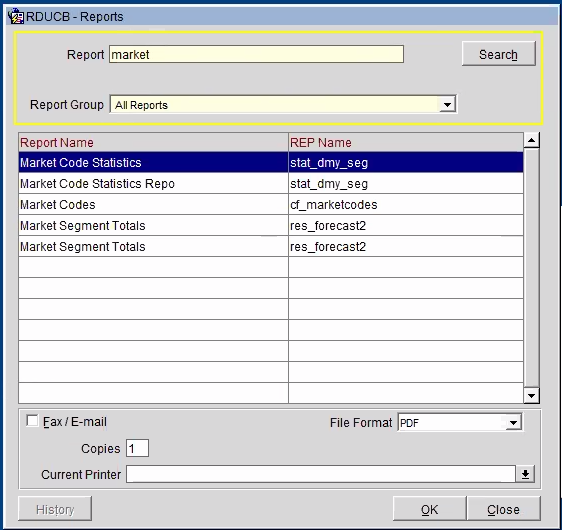
Task: Click the Copies number field
Action: click(137, 448)
